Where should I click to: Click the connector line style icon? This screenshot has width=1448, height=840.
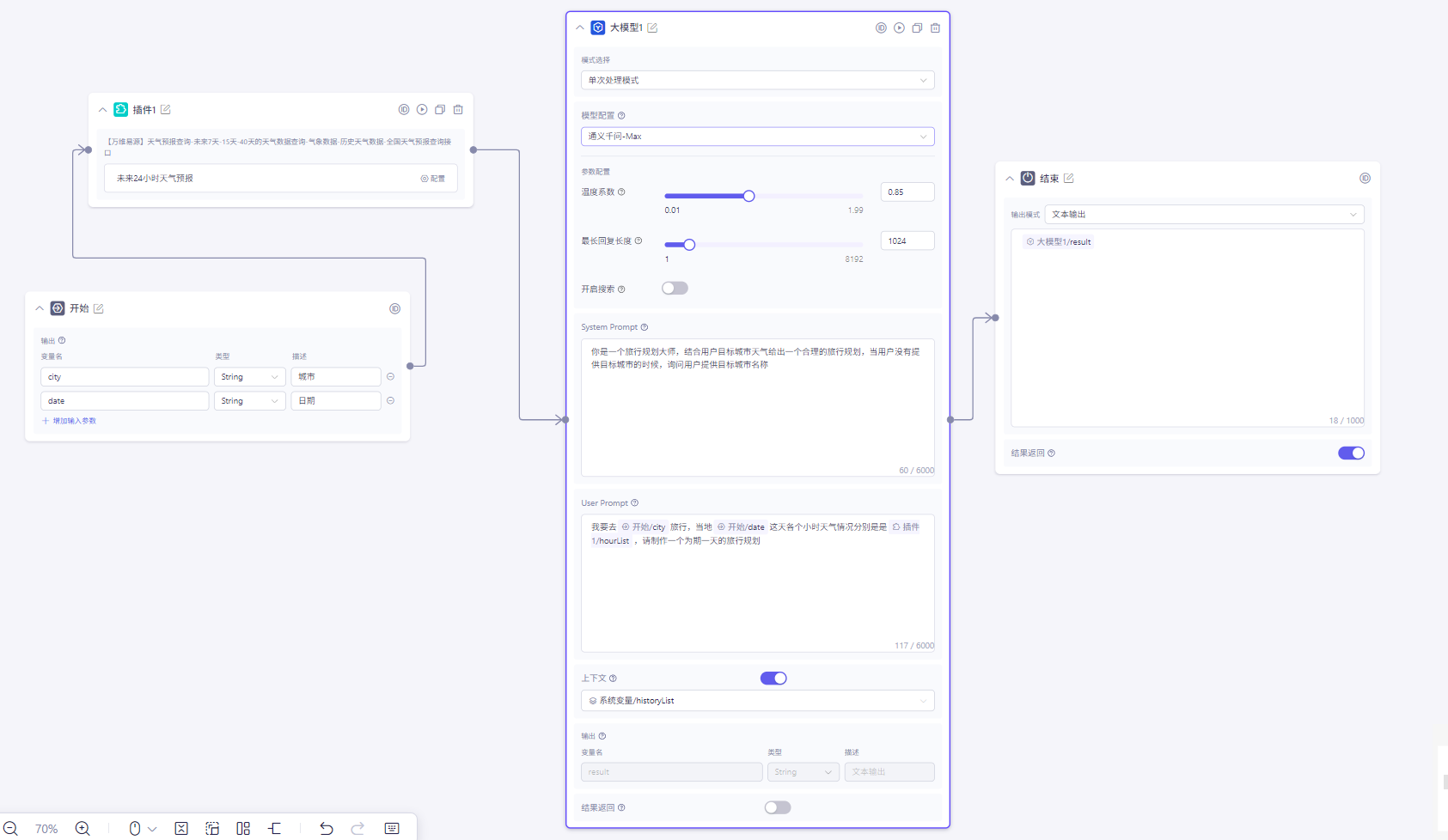point(275,829)
